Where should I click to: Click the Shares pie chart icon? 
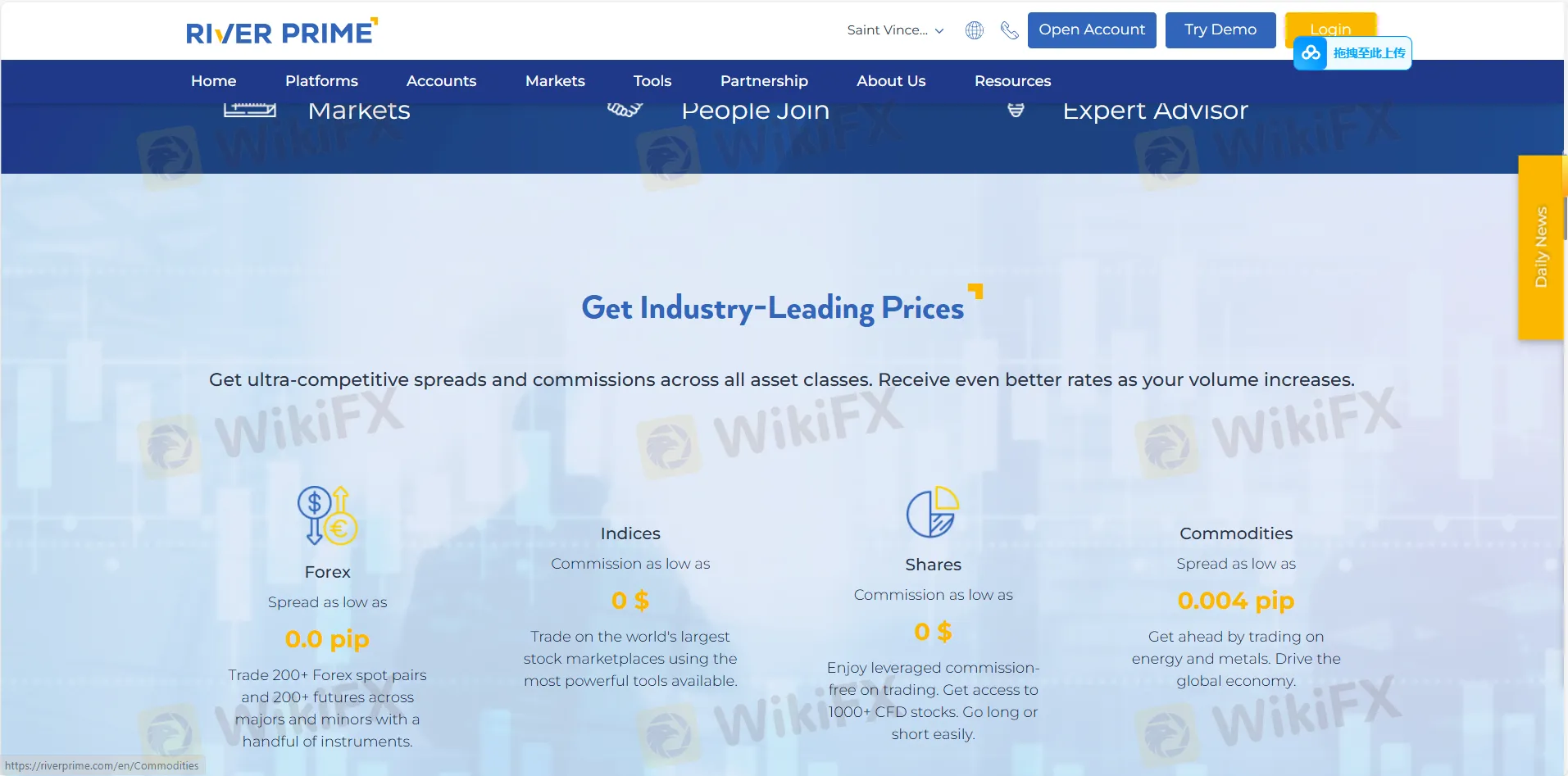[x=933, y=512]
